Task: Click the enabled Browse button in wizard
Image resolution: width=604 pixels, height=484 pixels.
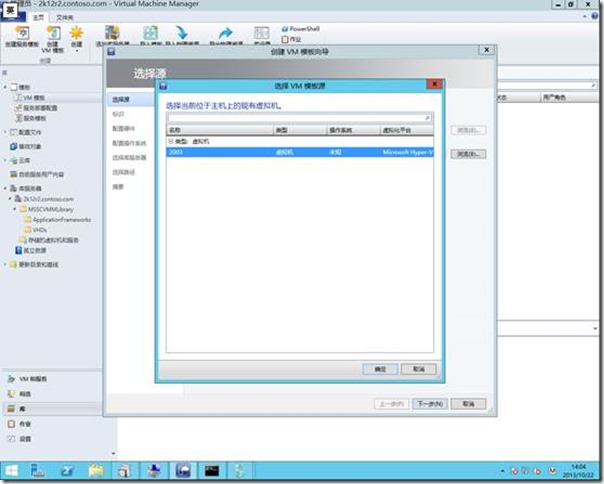Action: coord(468,154)
